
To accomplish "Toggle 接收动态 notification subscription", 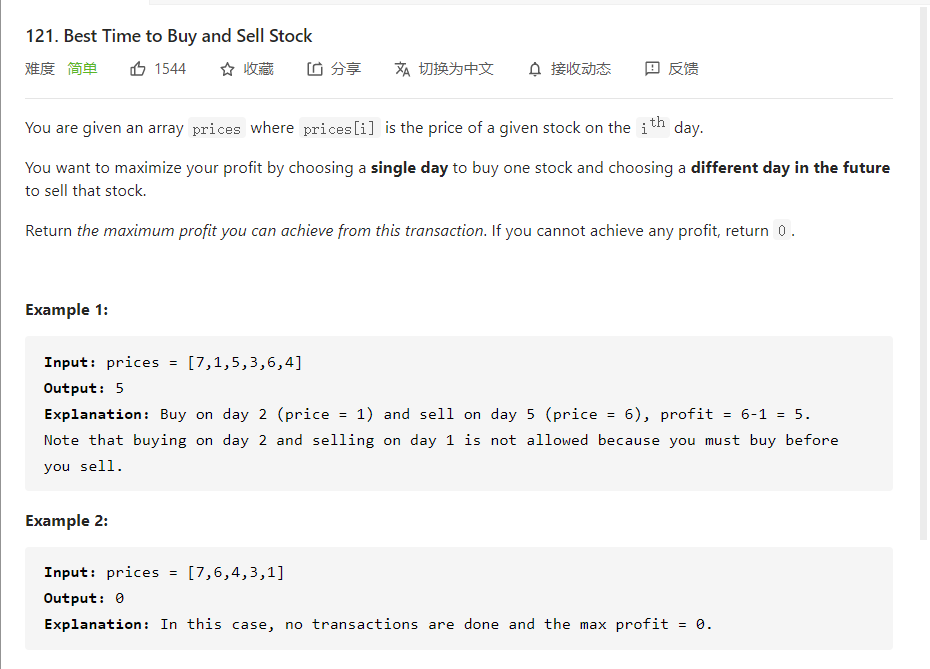I will click(x=580, y=69).
